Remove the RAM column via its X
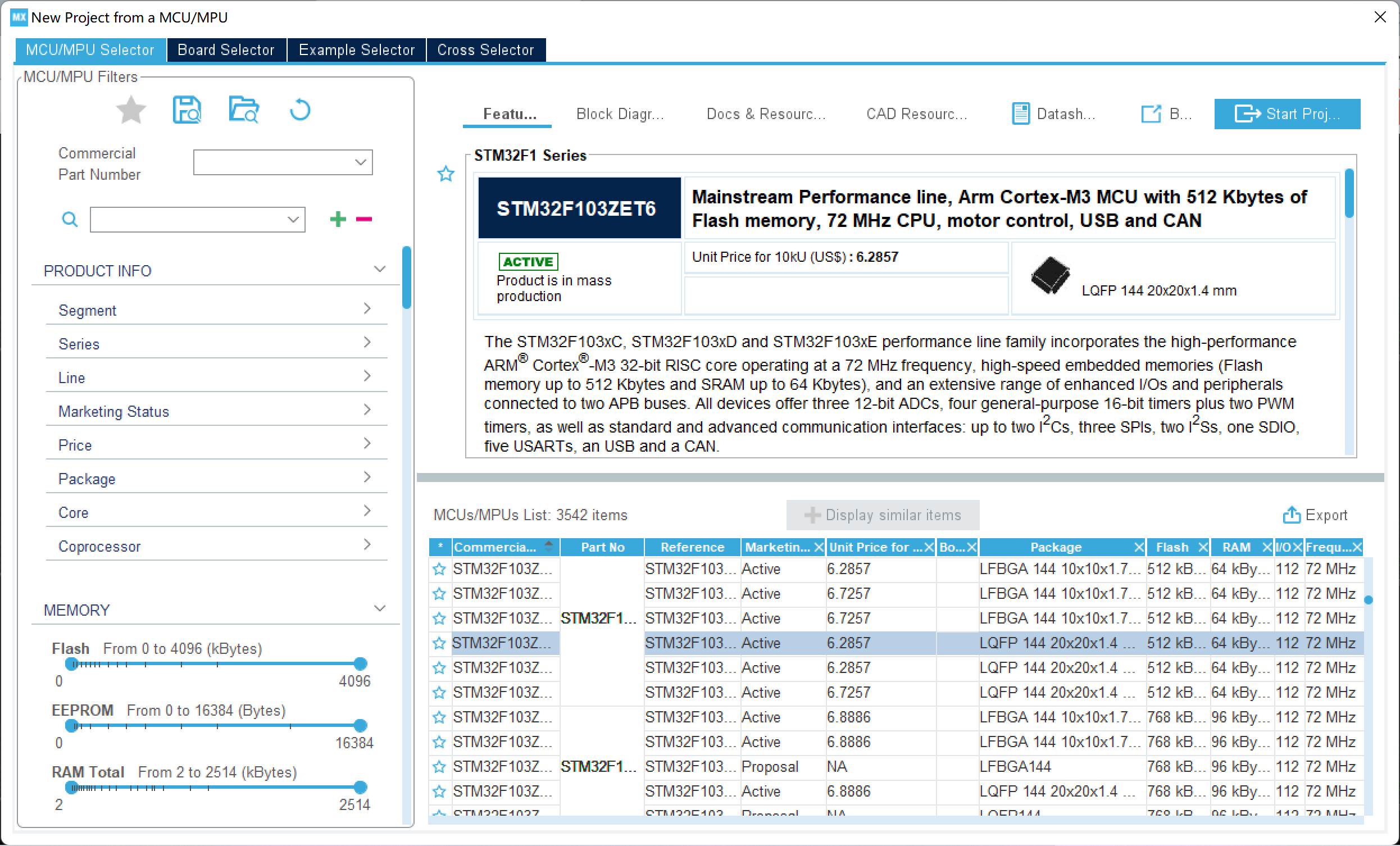 1266,547
